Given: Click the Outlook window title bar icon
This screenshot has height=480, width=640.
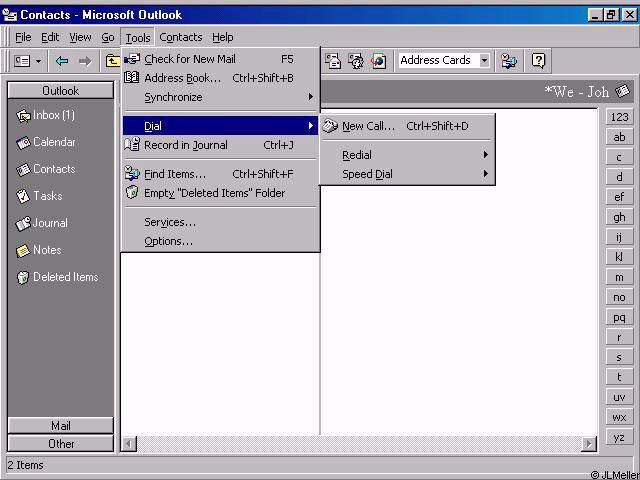Looking at the screenshot, I should click(x=9, y=15).
